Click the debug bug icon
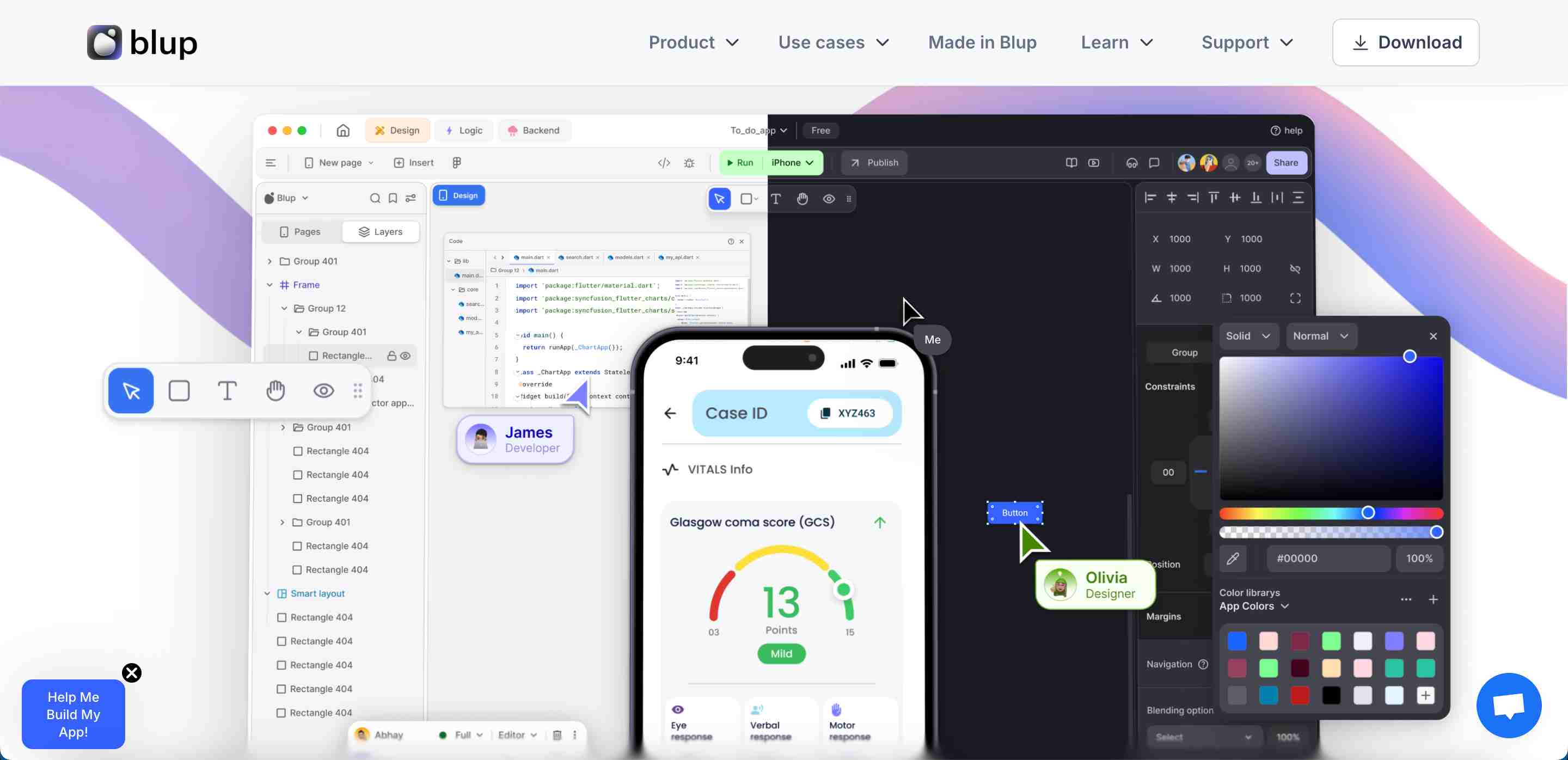This screenshot has width=1568, height=760. 689,162
